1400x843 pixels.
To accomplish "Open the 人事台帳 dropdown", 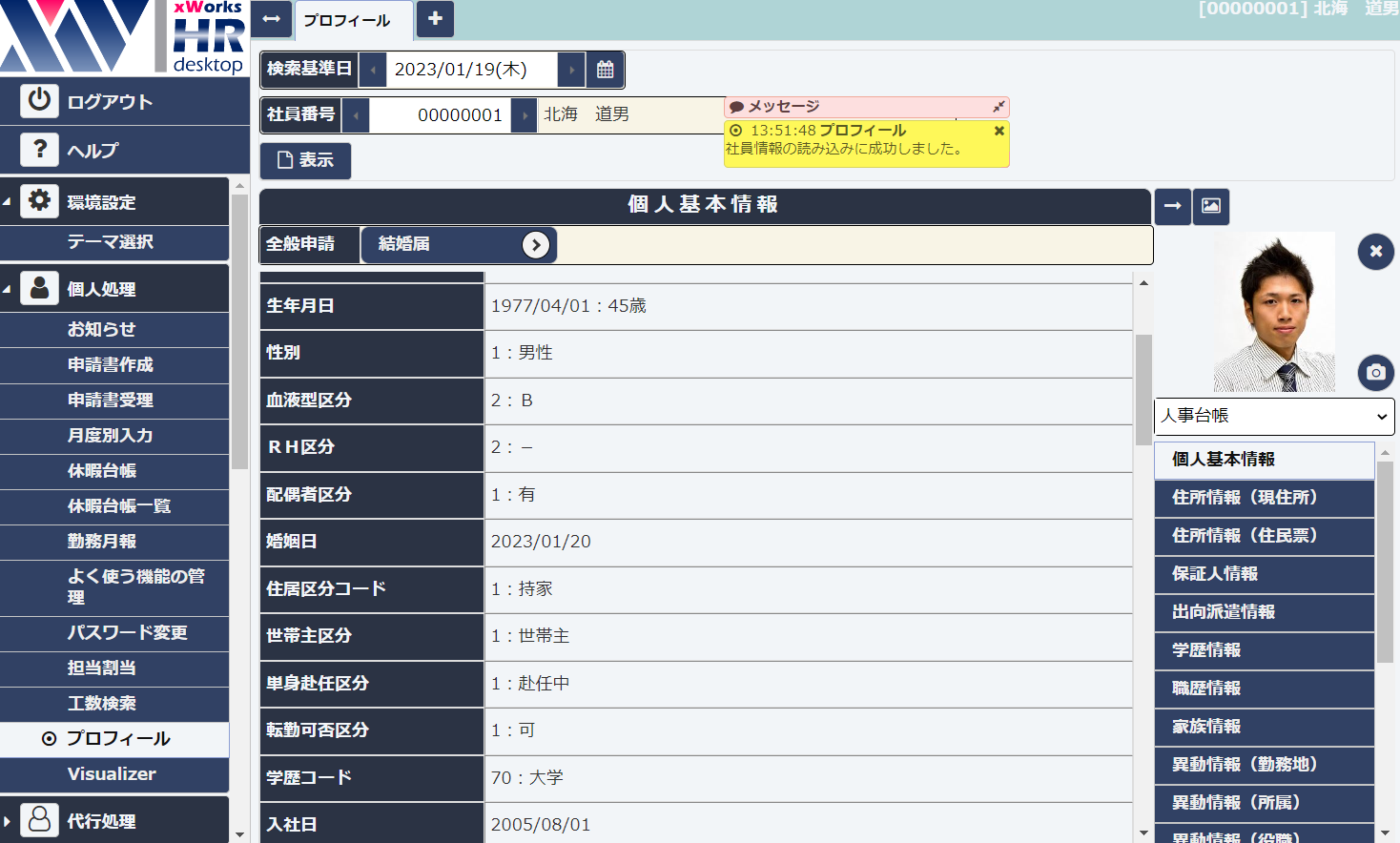I will coord(1273,416).
